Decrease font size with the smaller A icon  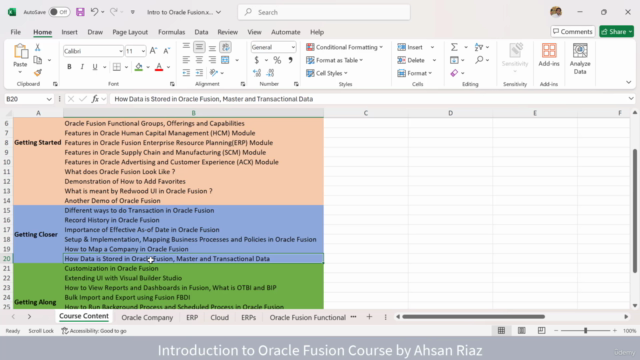pyautogui.click(x=167, y=51)
